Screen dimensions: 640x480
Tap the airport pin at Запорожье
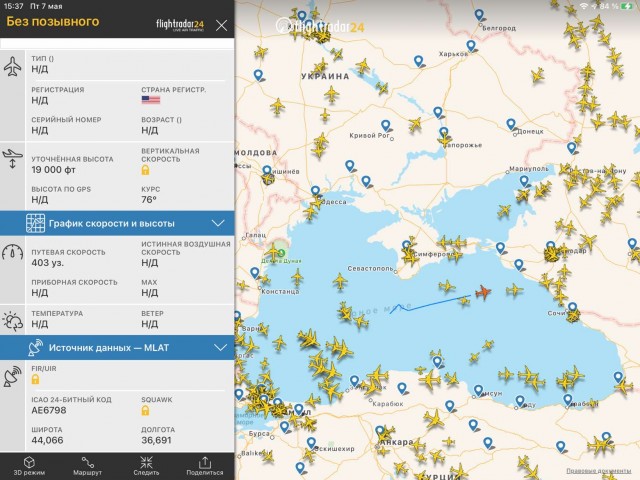[x=444, y=133]
